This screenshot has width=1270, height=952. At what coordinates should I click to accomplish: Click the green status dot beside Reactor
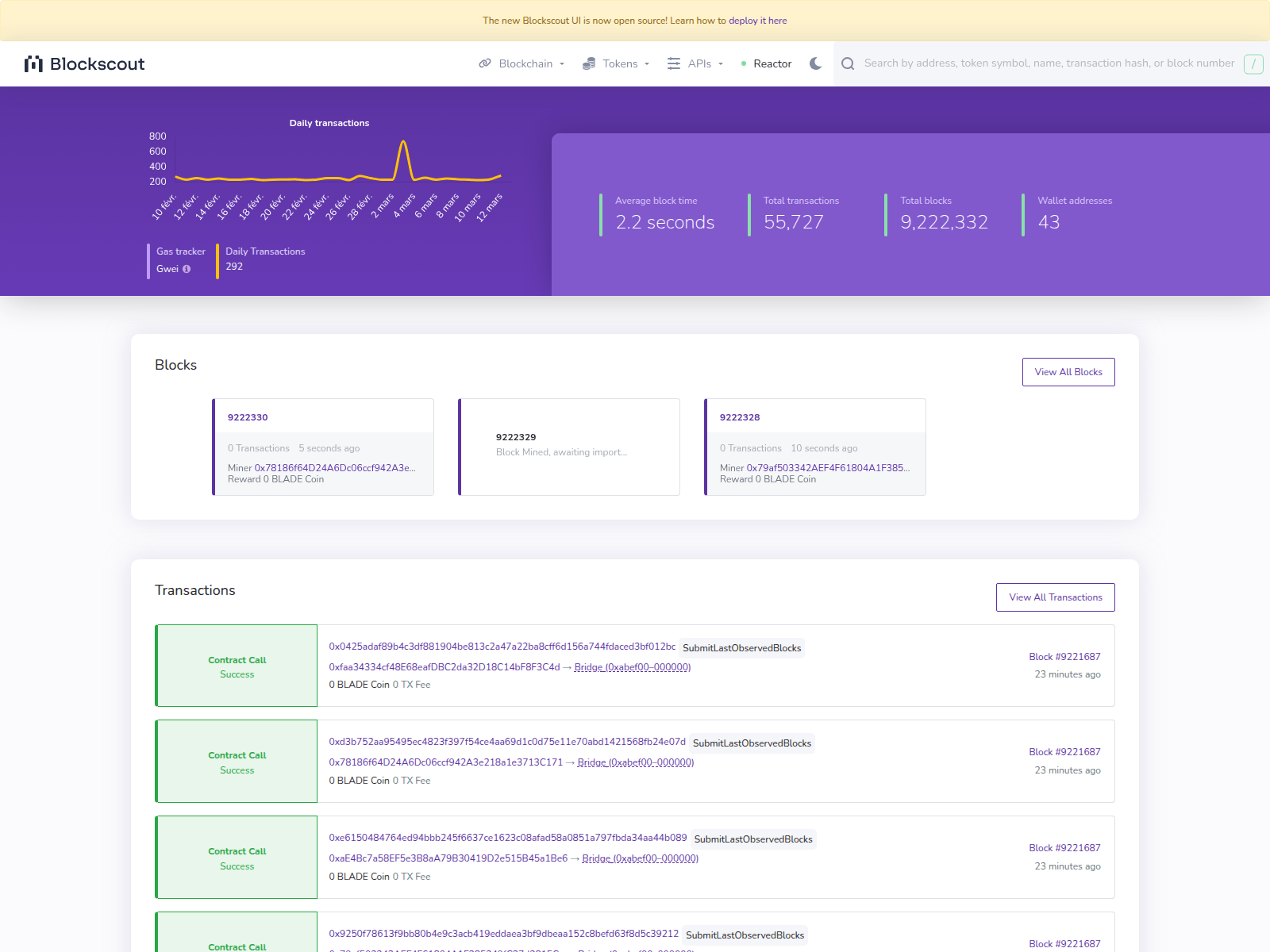[x=743, y=63]
